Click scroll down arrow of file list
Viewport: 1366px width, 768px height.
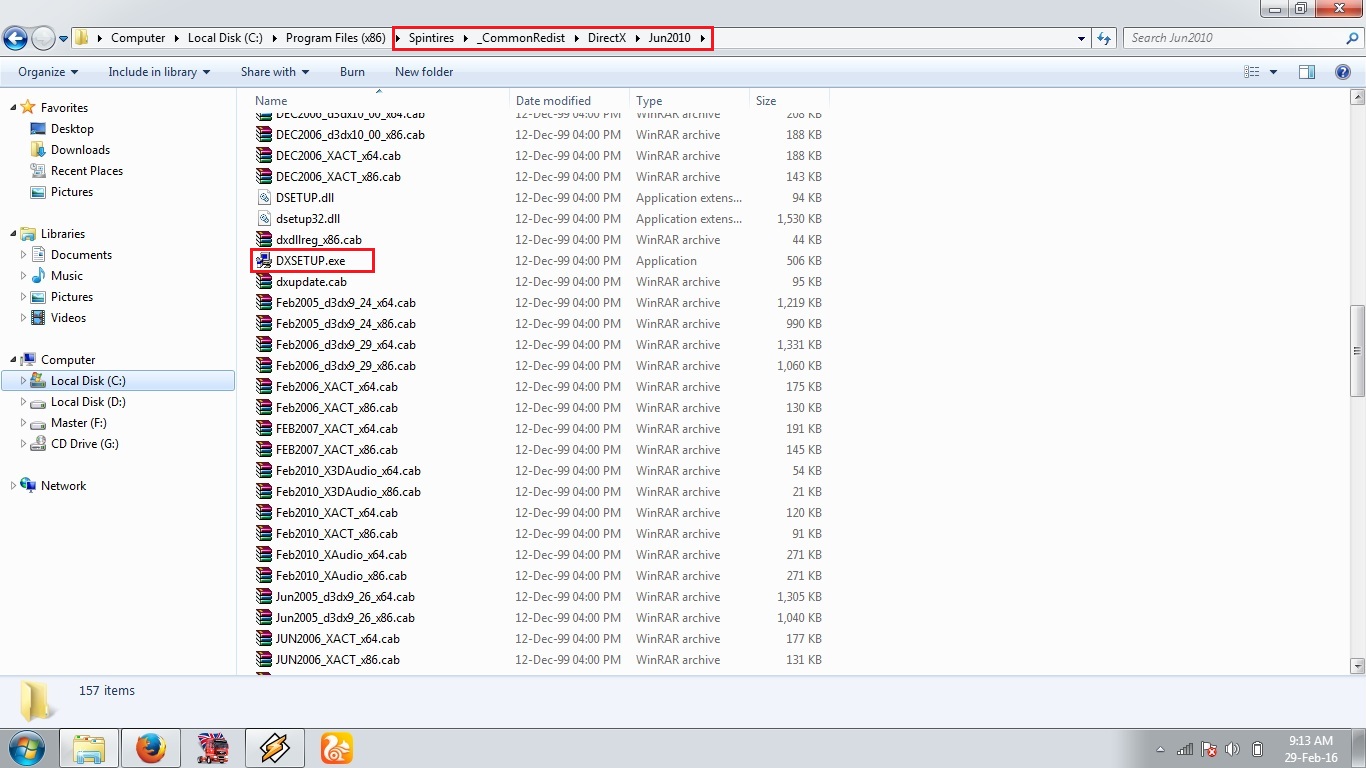point(1357,666)
